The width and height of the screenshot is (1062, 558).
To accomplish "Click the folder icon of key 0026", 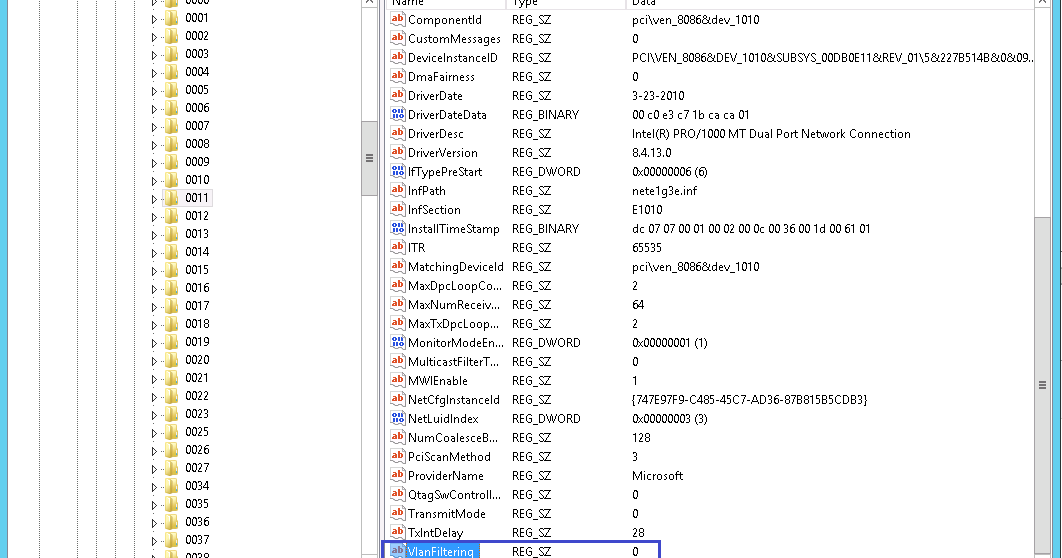I will pos(172,450).
